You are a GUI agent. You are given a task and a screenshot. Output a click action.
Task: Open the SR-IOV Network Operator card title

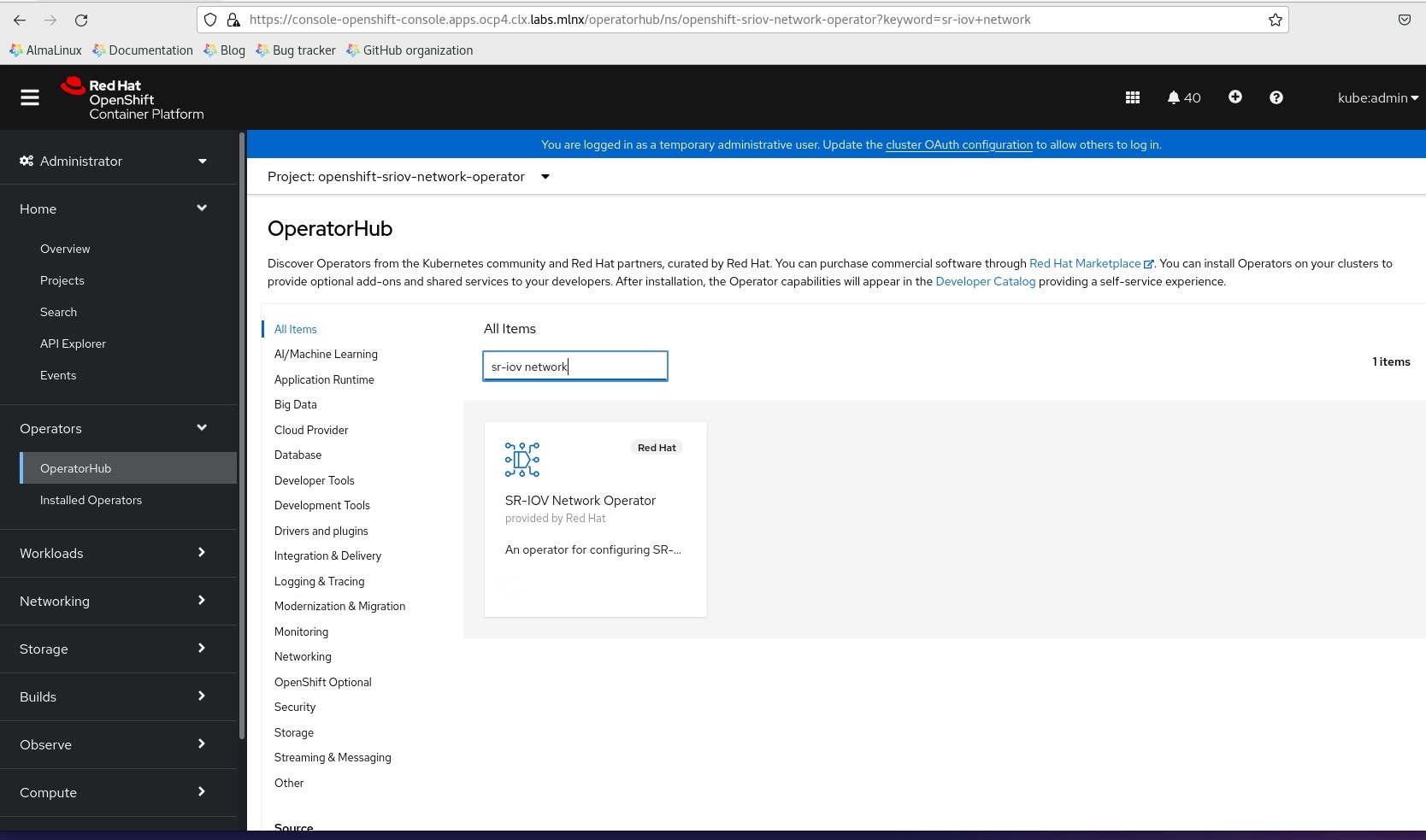[x=580, y=501]
